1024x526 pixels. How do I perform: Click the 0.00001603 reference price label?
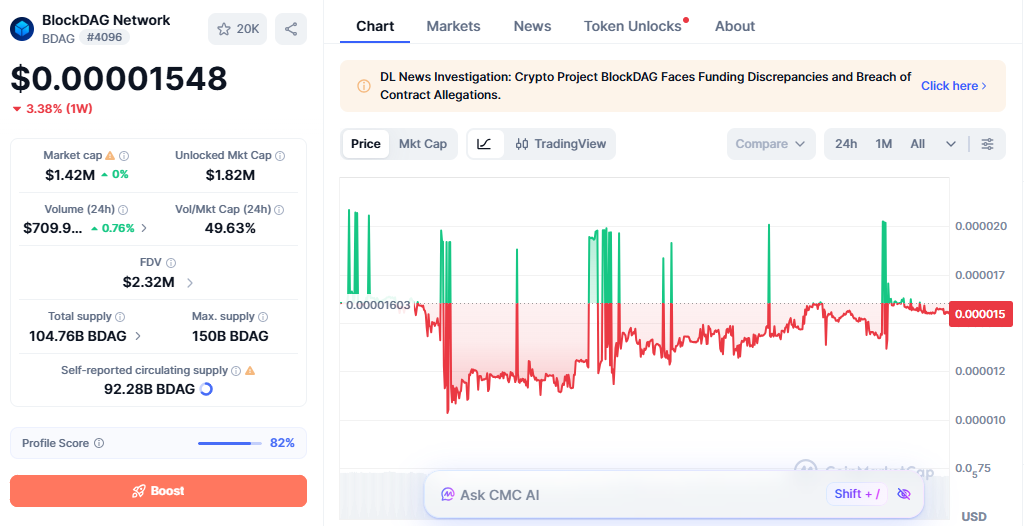point(377,304)
